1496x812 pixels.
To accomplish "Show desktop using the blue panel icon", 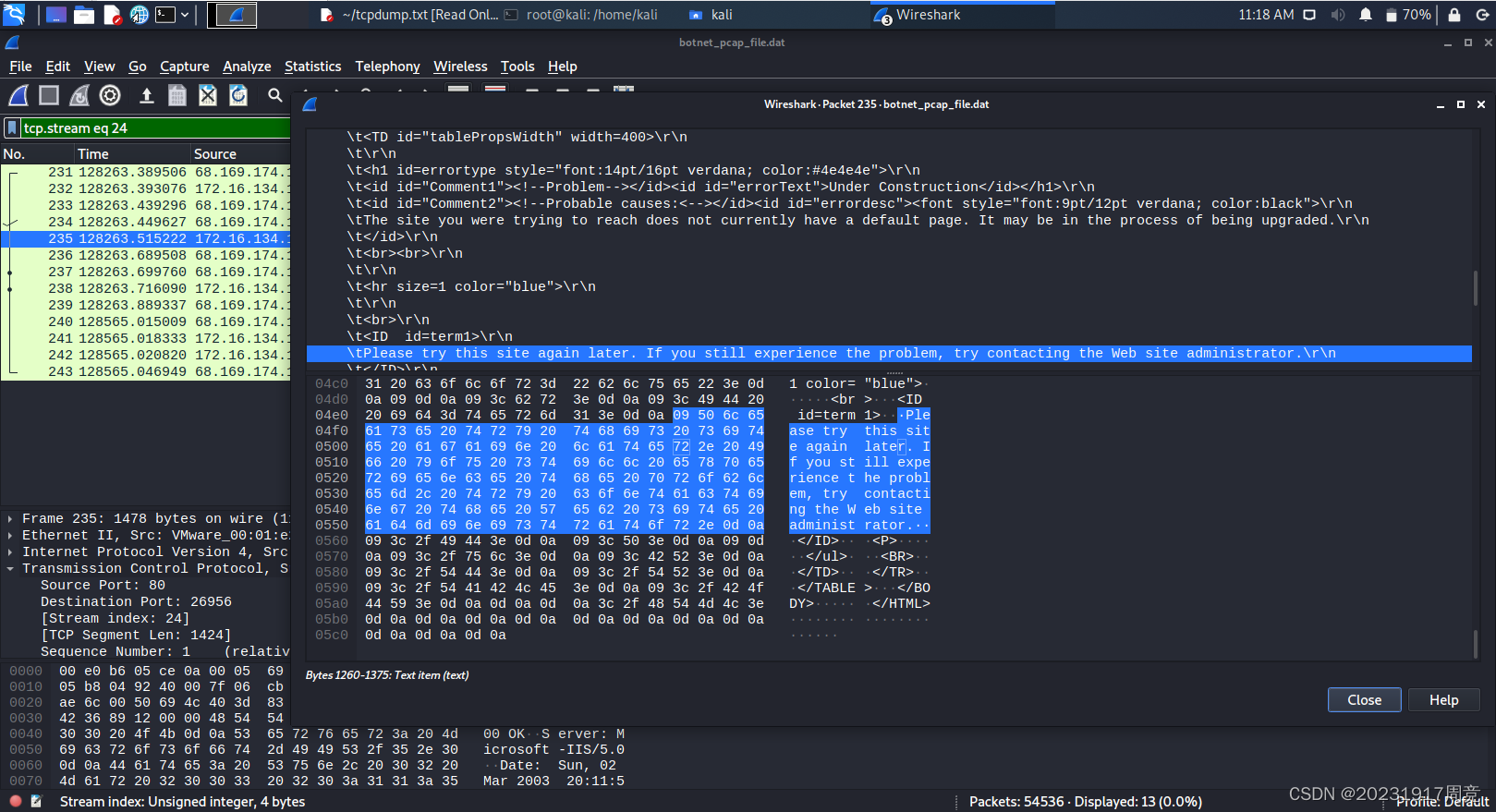I will coord(56,15).
